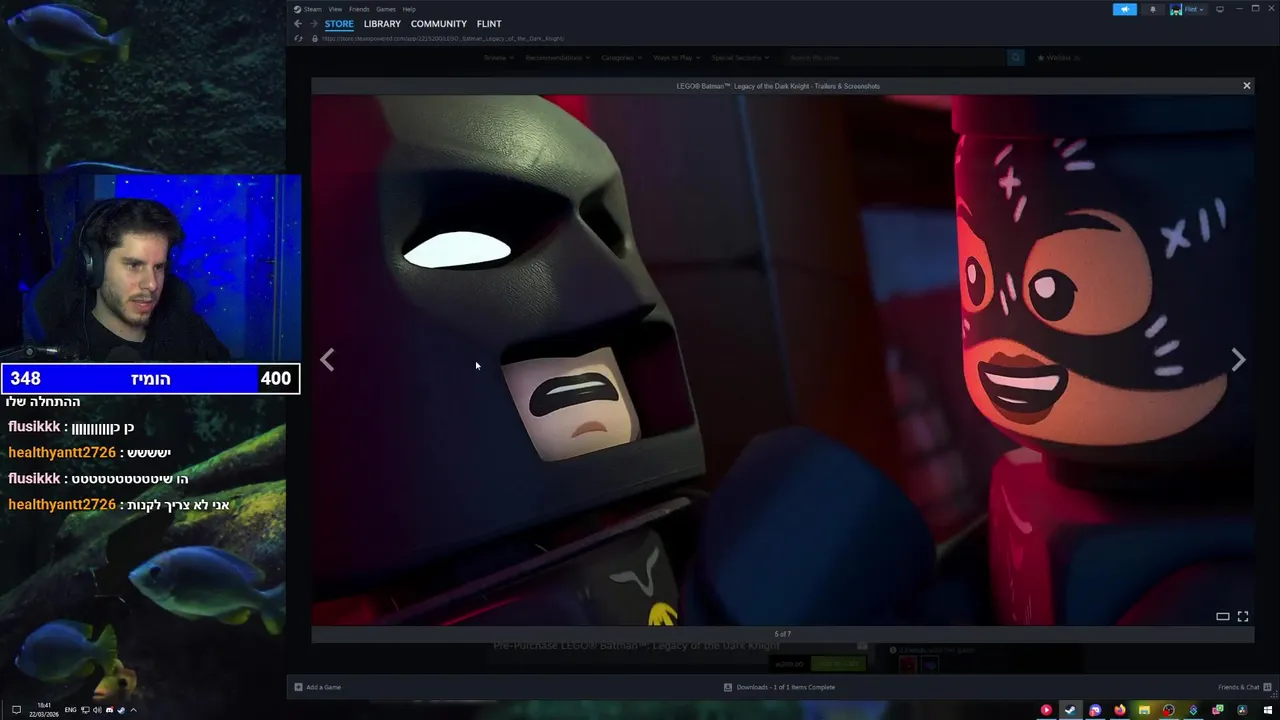Click the padlock icon beside the URL
Screen dimensions: 1280x720
[x=315, y=39]
